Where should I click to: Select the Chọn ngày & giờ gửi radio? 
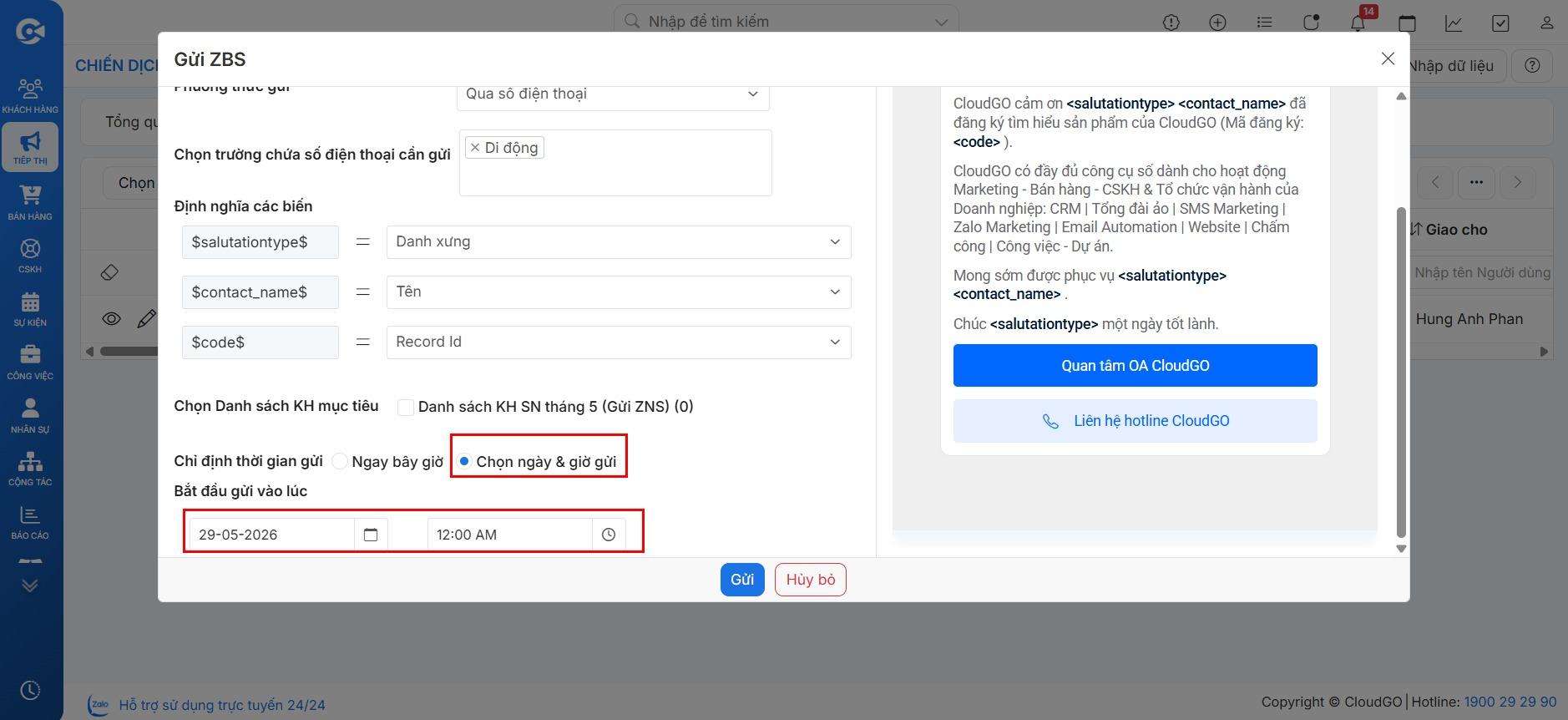464,461
